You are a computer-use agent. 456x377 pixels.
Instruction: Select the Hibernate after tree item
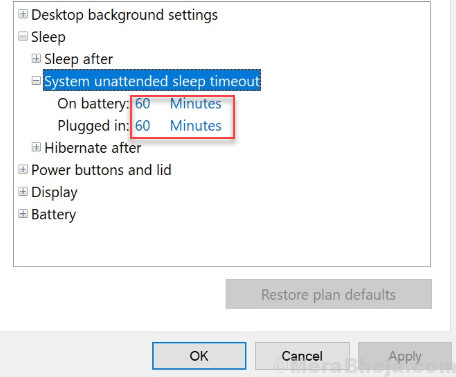[93, 148]
